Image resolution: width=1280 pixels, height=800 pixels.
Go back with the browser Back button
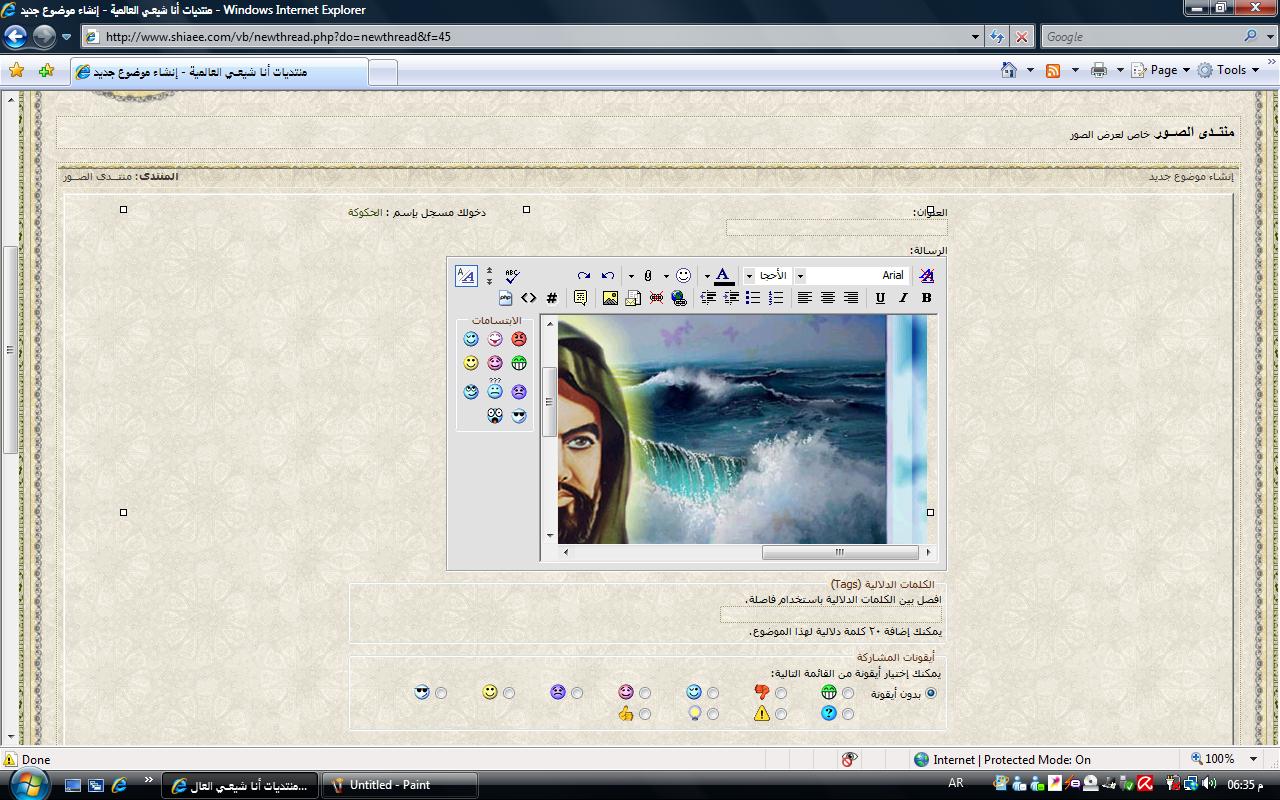pos(15,37)
